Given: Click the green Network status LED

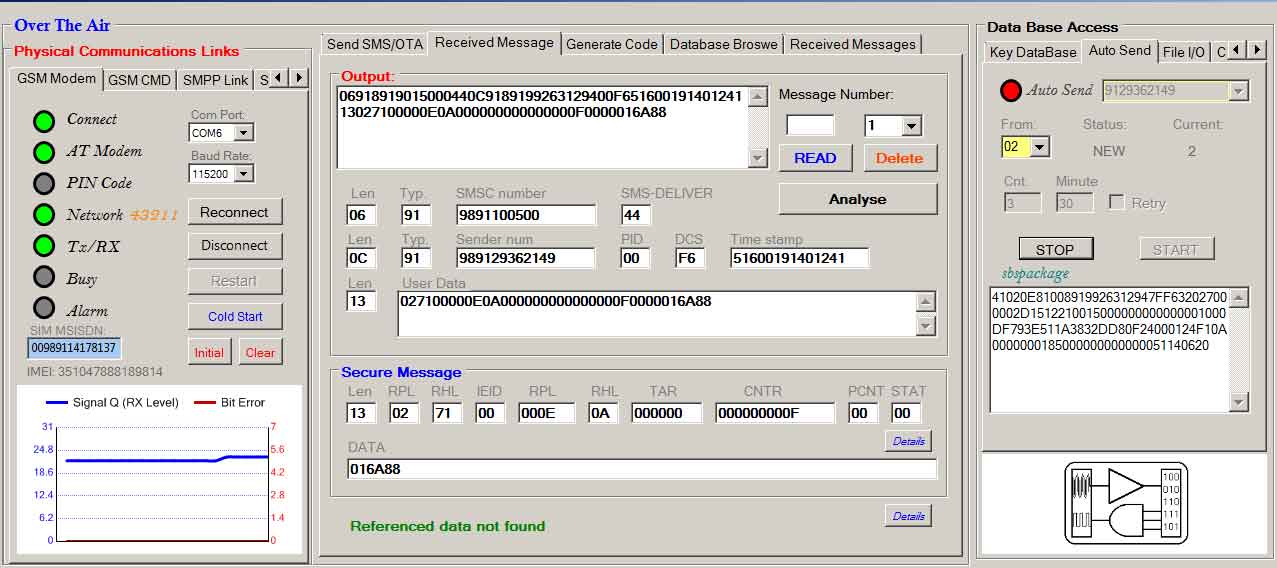Looking at the screenshot, I should pos(44,215).
